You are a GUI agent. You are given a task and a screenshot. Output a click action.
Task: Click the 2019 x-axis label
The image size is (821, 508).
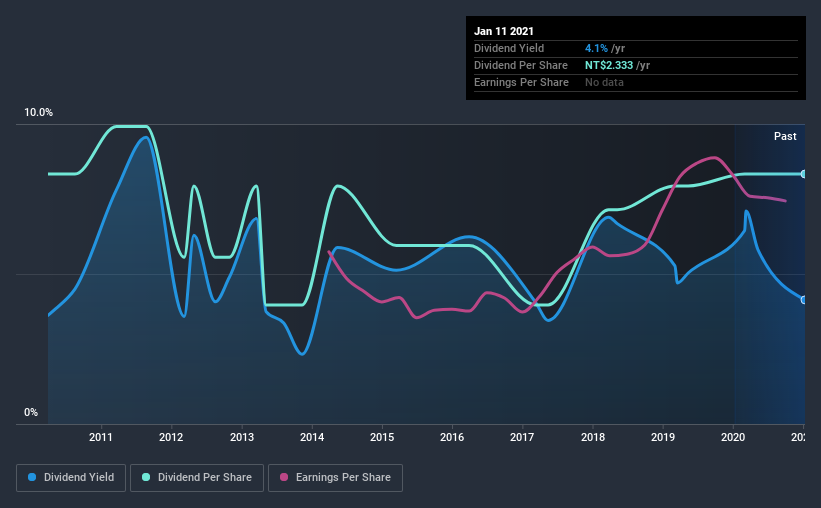pos(663,437)
